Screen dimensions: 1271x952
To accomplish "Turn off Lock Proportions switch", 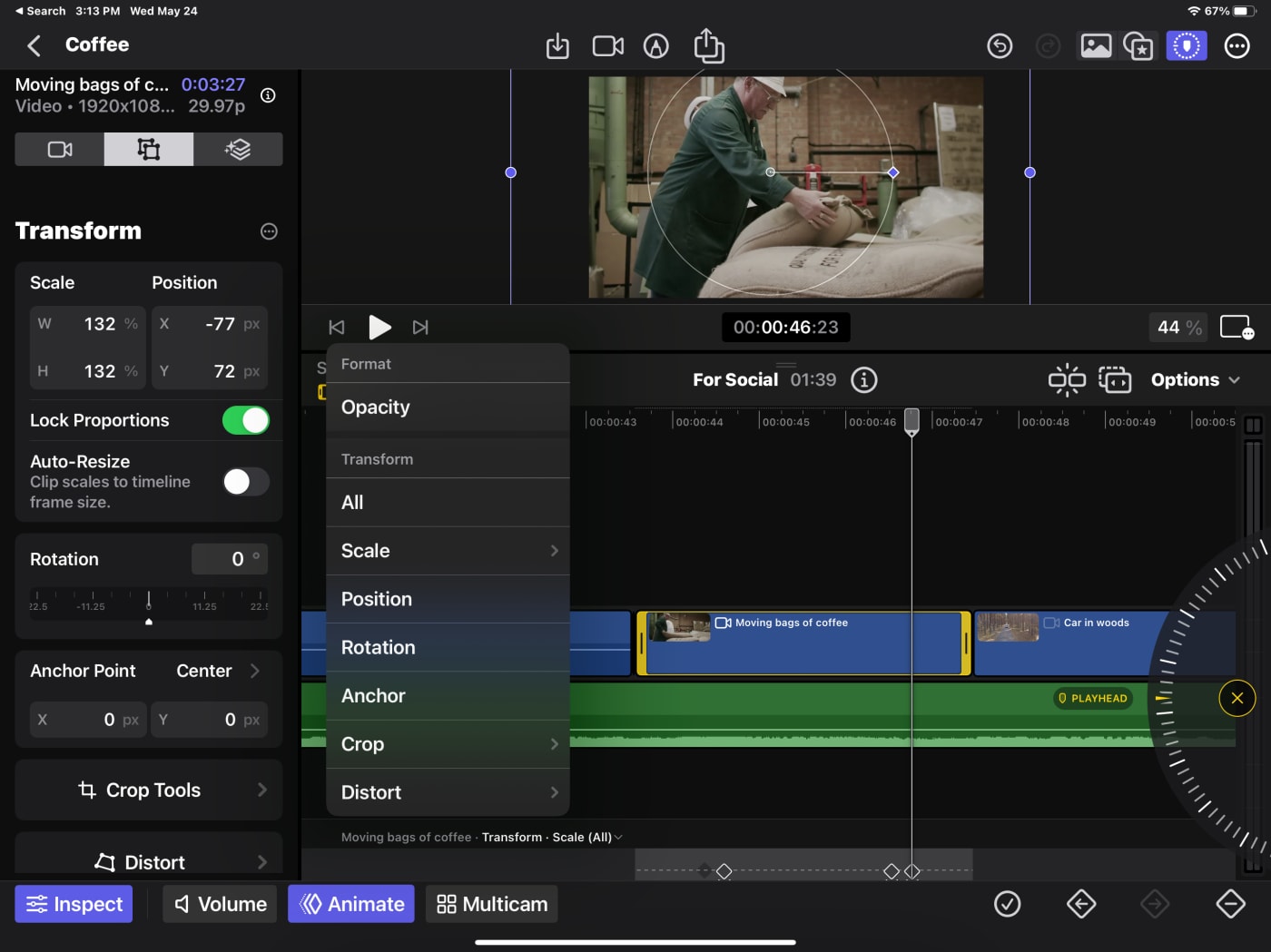I will [246, 420].
